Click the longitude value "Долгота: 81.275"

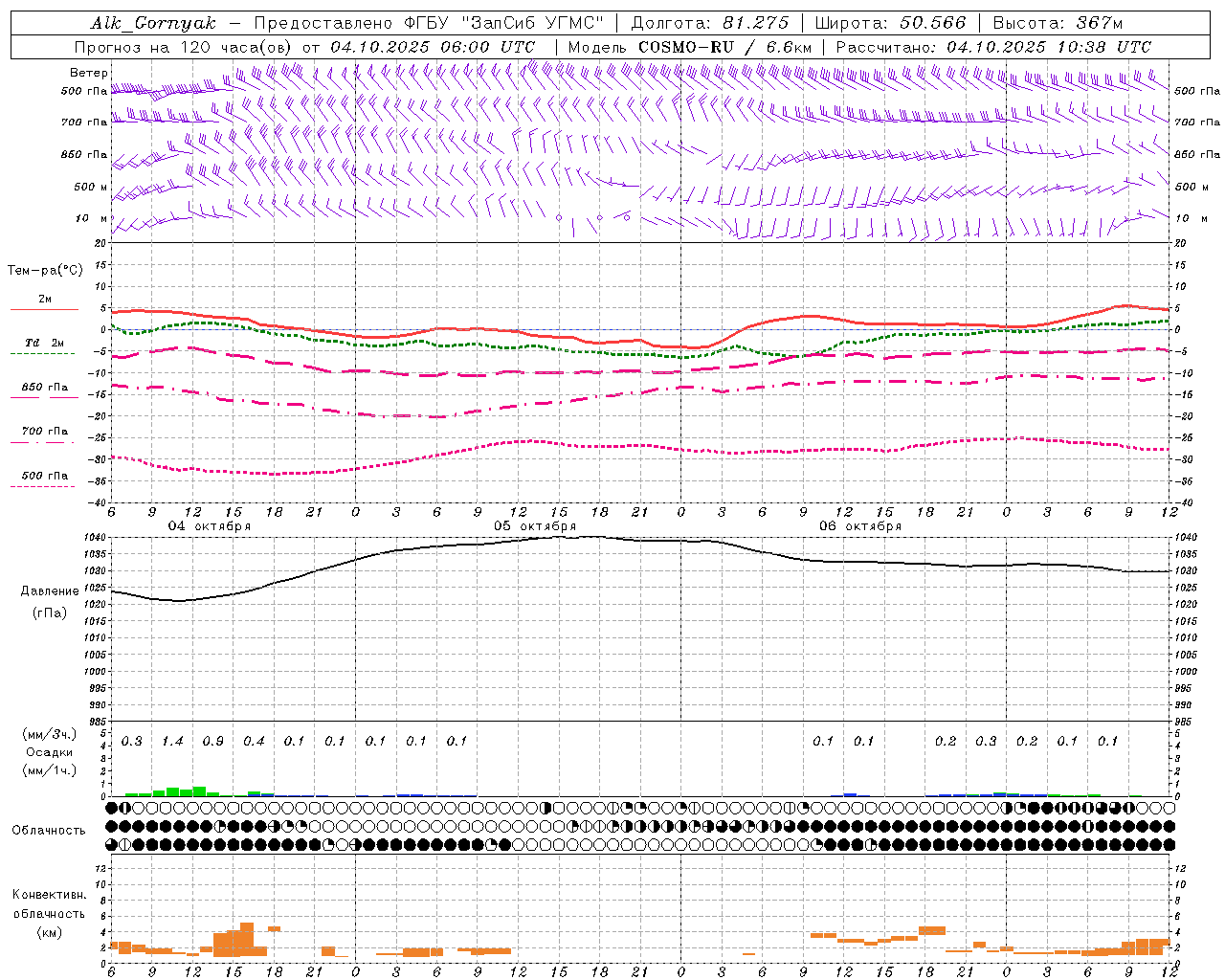710,23
